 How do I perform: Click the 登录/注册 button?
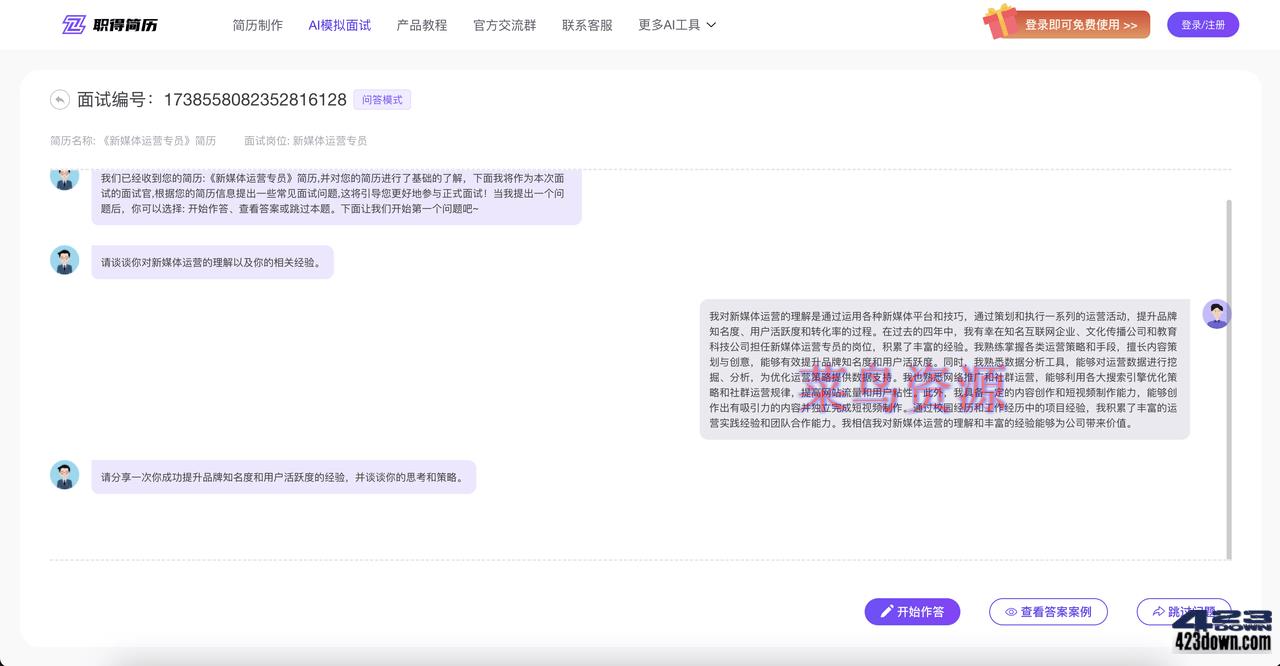[1203, 24]
